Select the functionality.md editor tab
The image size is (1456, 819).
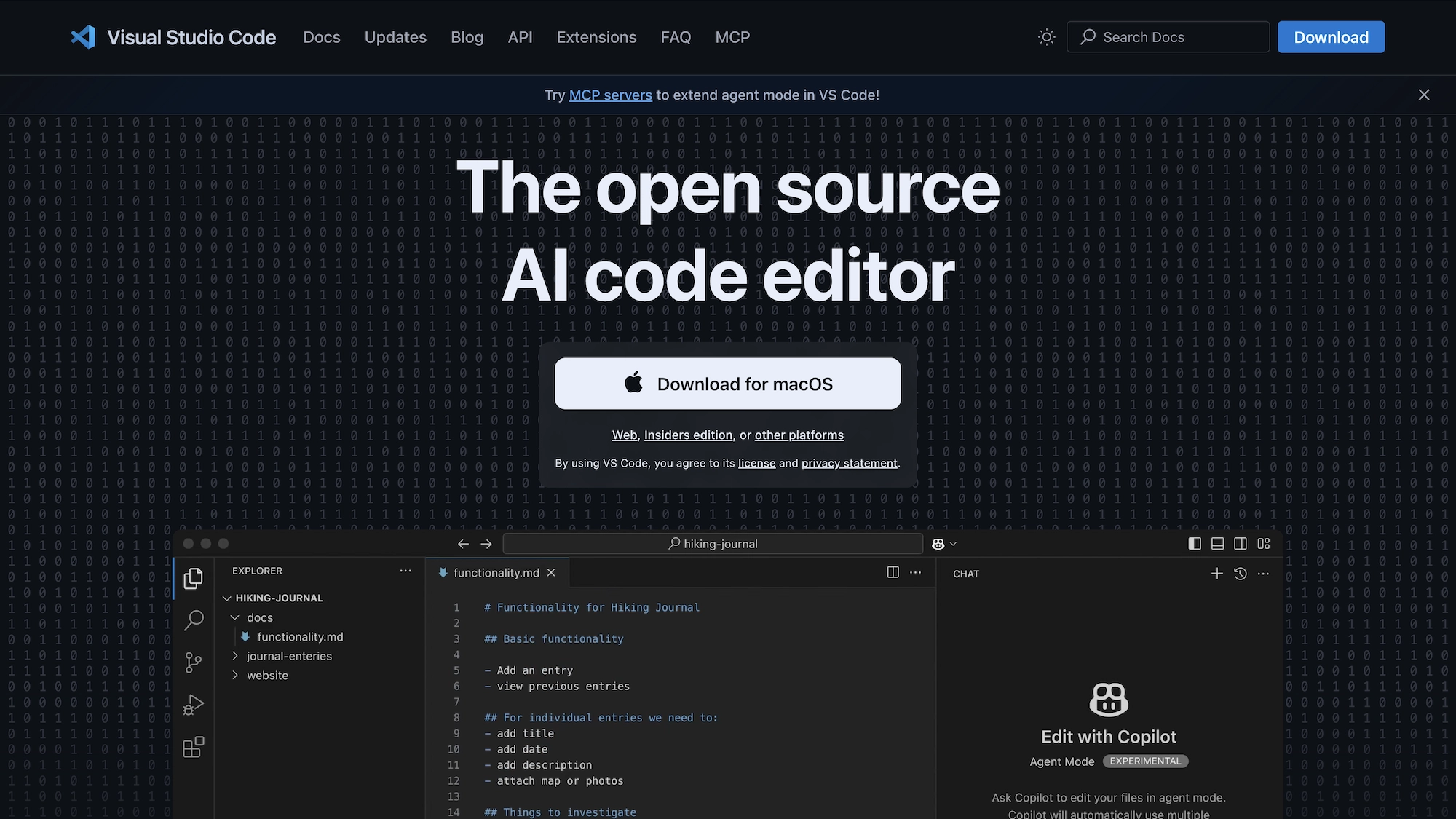(x=496, y=573)
